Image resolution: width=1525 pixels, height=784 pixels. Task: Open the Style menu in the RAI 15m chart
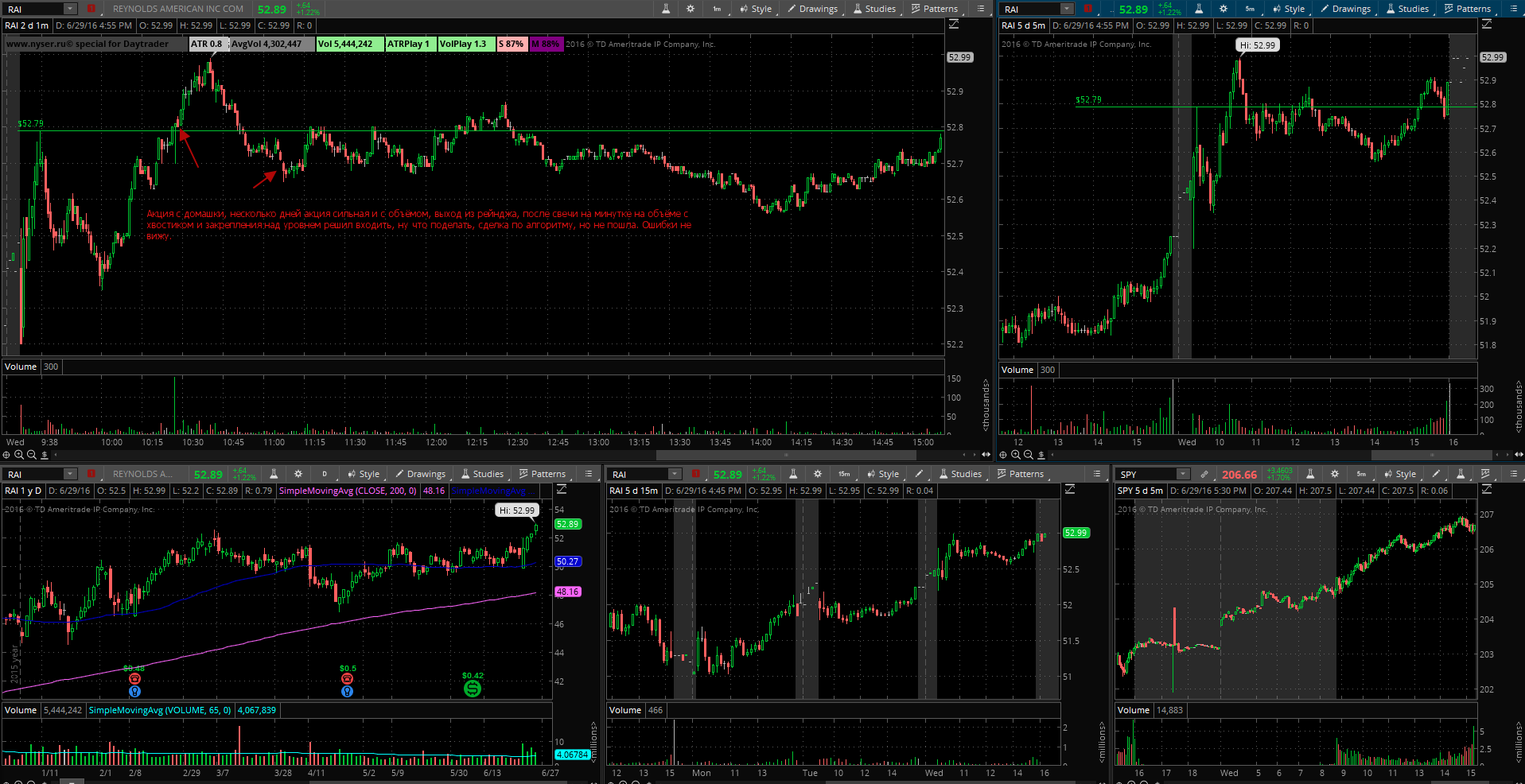(882, 474)
